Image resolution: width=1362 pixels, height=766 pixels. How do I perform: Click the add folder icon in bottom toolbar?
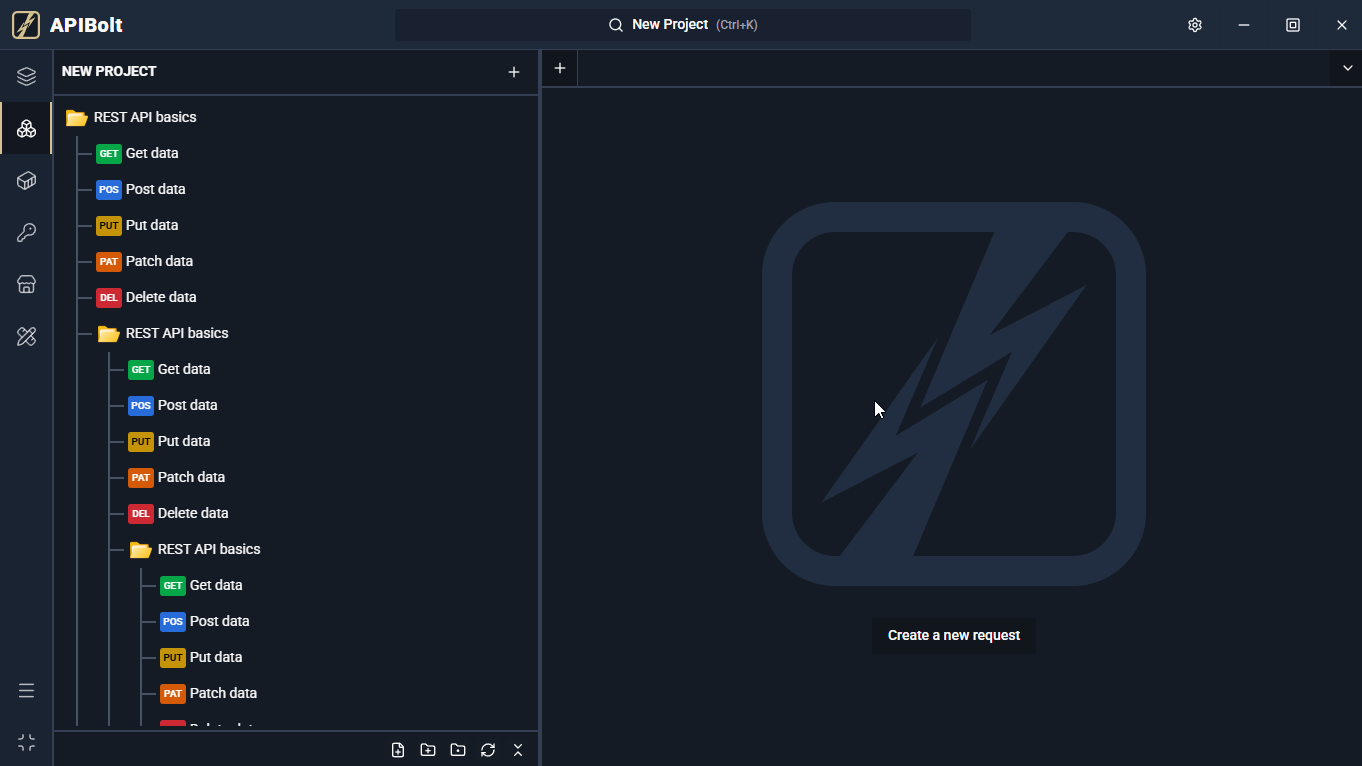428,750
